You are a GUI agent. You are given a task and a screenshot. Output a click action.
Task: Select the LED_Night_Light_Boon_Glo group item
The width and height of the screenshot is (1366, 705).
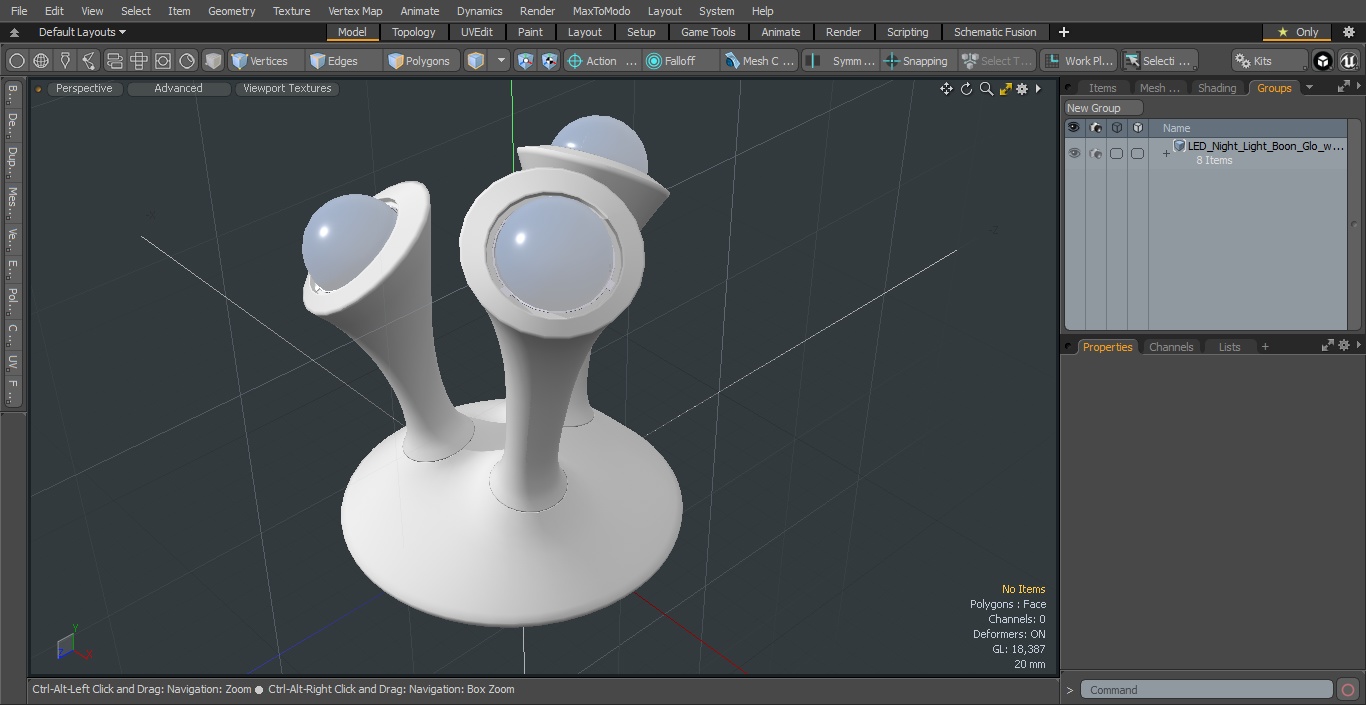(x=1264, y=146)
